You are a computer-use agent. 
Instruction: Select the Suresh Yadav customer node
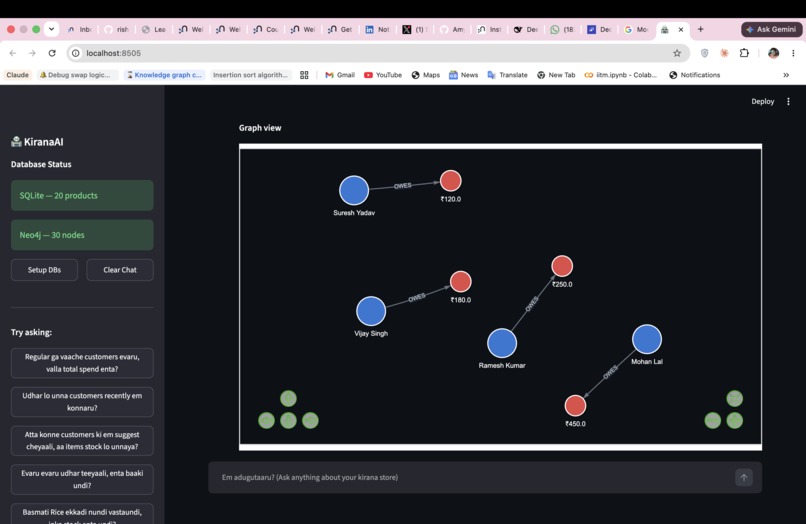pyautogui.click(x=354, y=190)
